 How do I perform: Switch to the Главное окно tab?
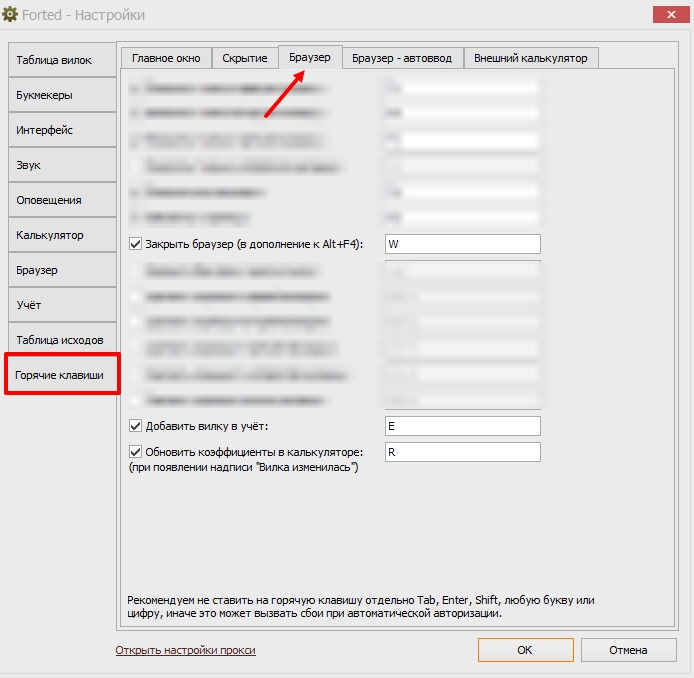(166, 58)
